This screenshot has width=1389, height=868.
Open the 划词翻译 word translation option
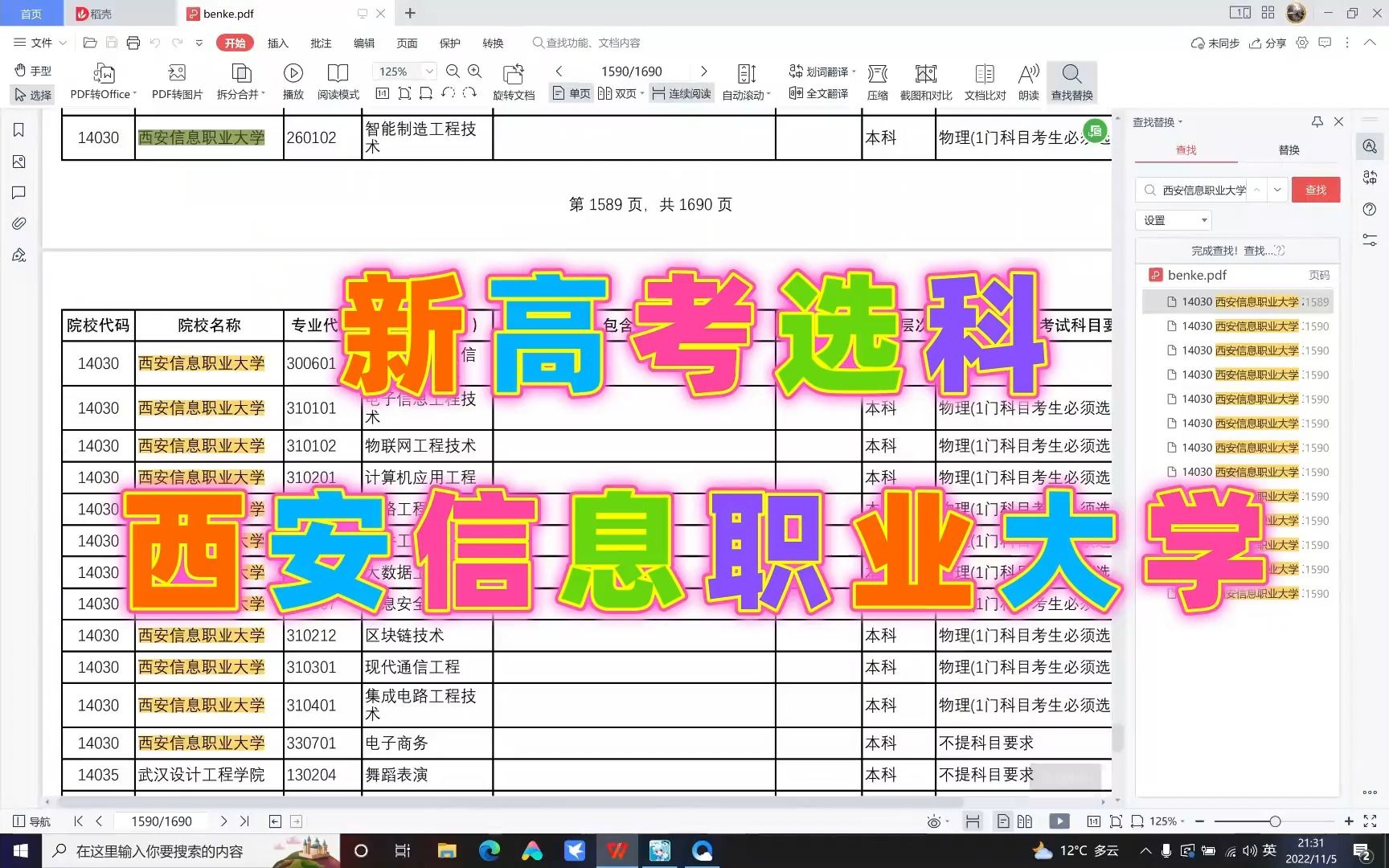pos(822,72)
